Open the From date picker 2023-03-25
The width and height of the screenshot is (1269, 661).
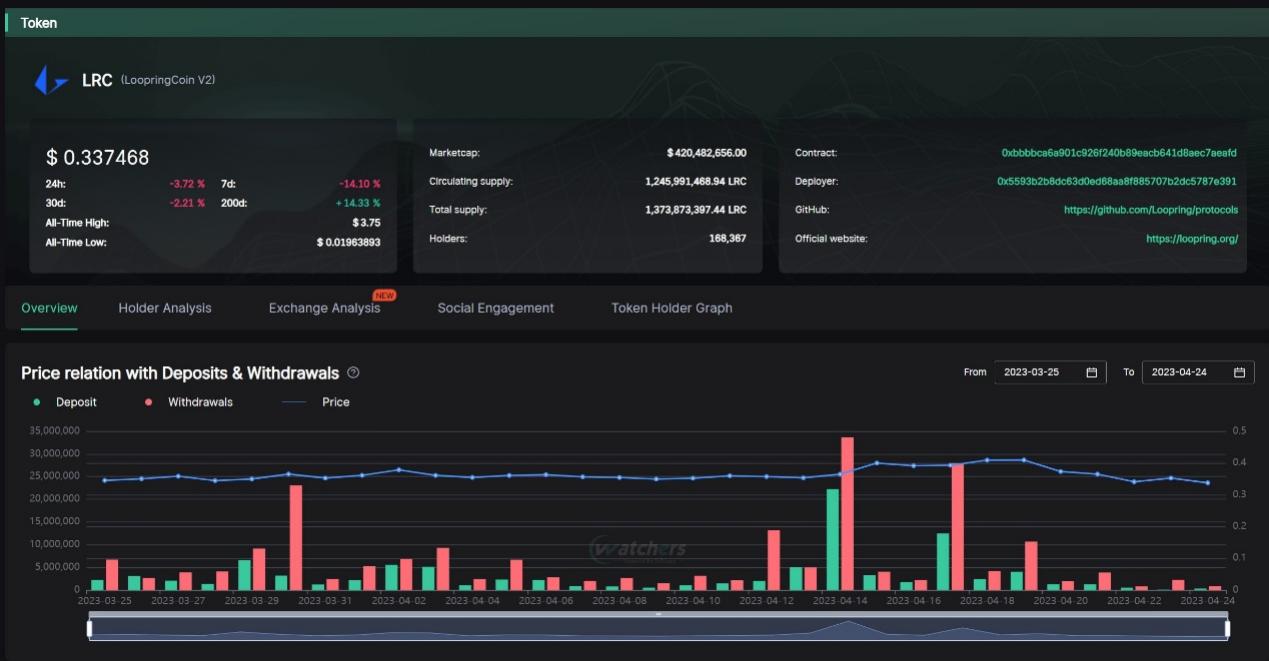[x=1040, y=372]
